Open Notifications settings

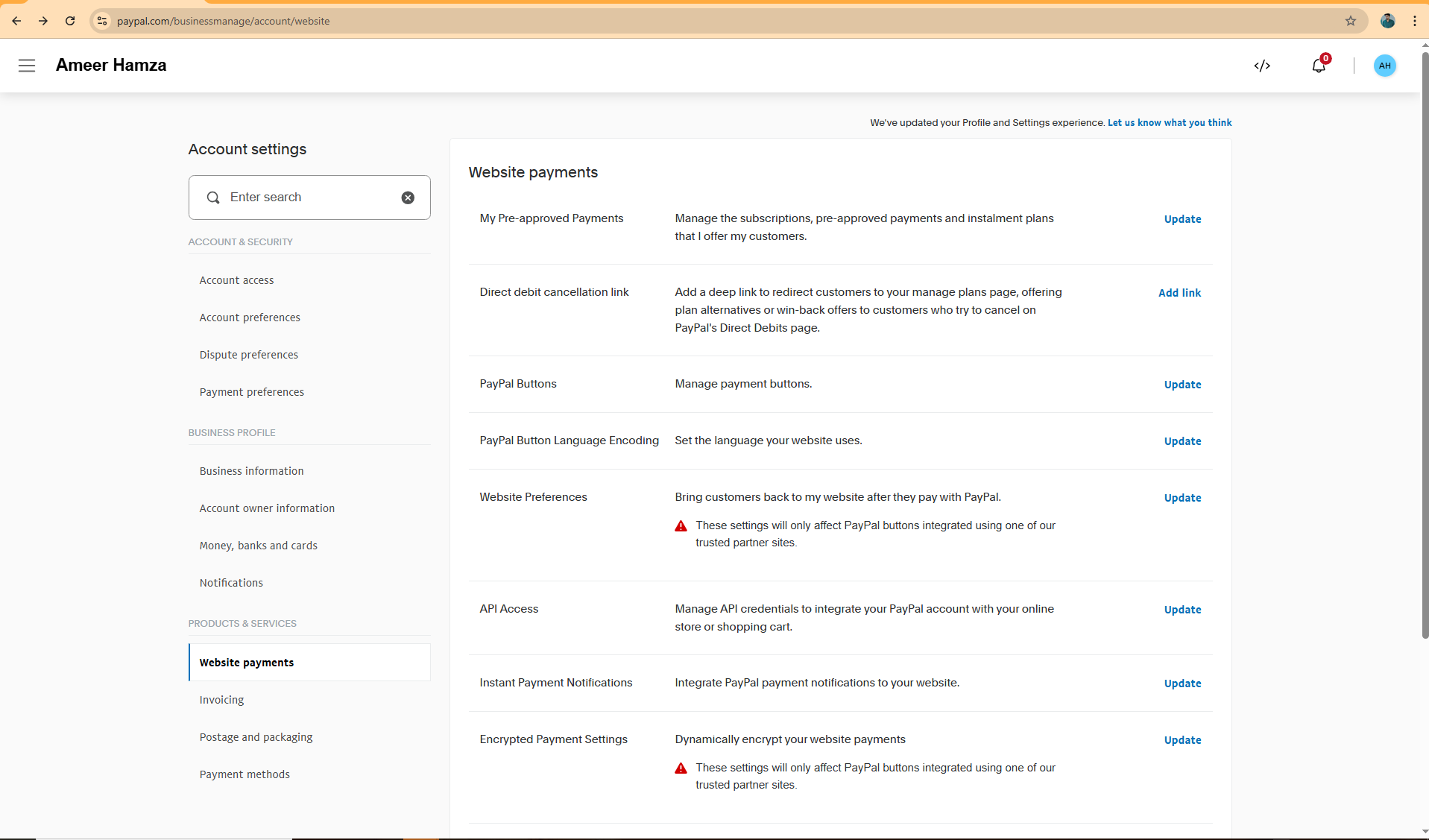coord(231,583)
